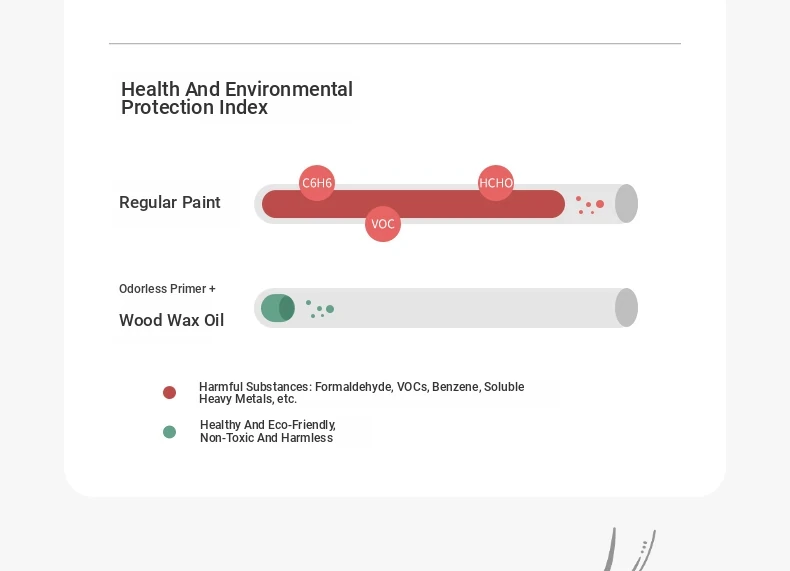Click the Wood Wax Oil label

(x=171, y=321)
